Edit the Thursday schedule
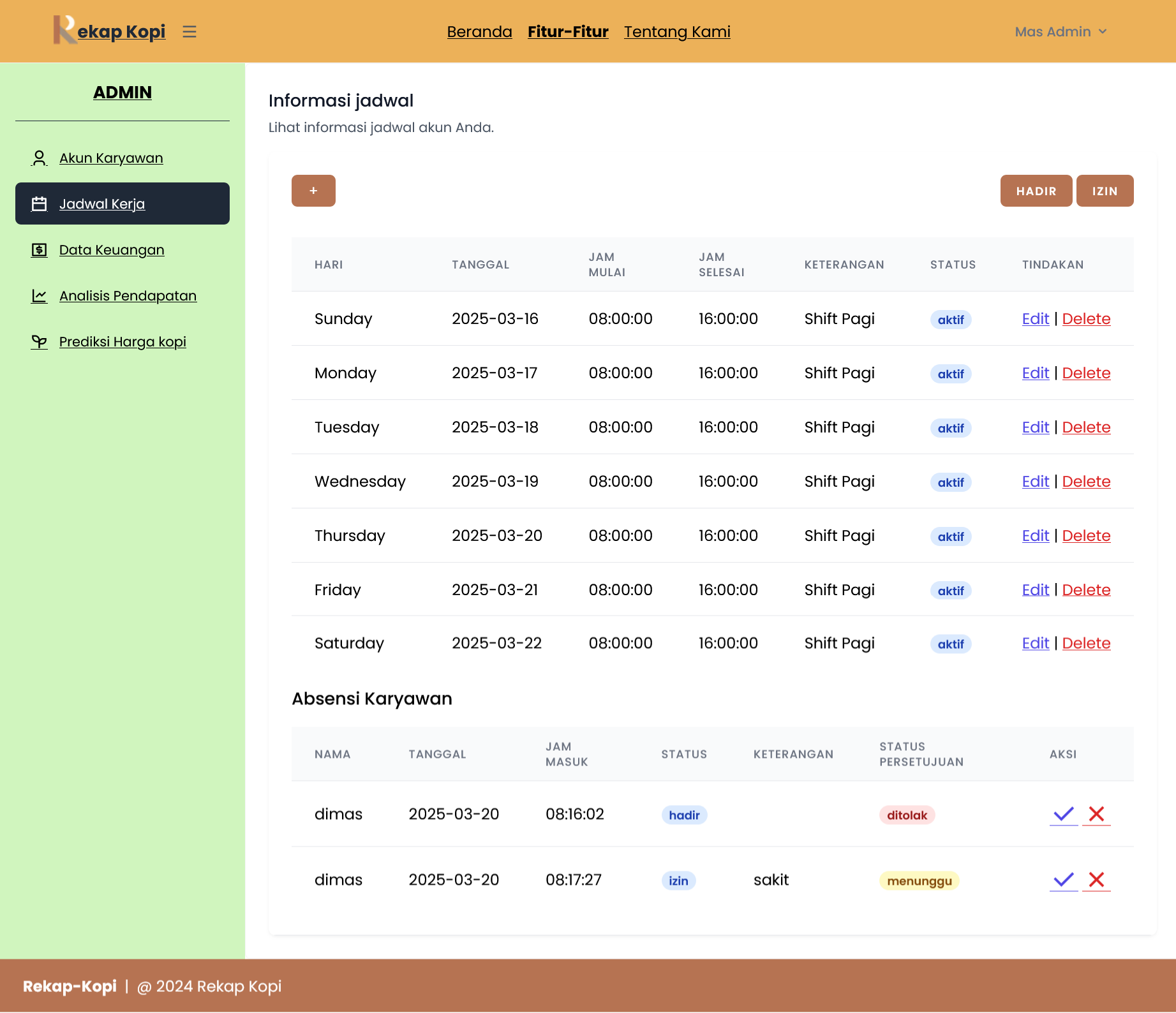The width and height of the screenshot is (1176, 1013). coord(1035,535)
